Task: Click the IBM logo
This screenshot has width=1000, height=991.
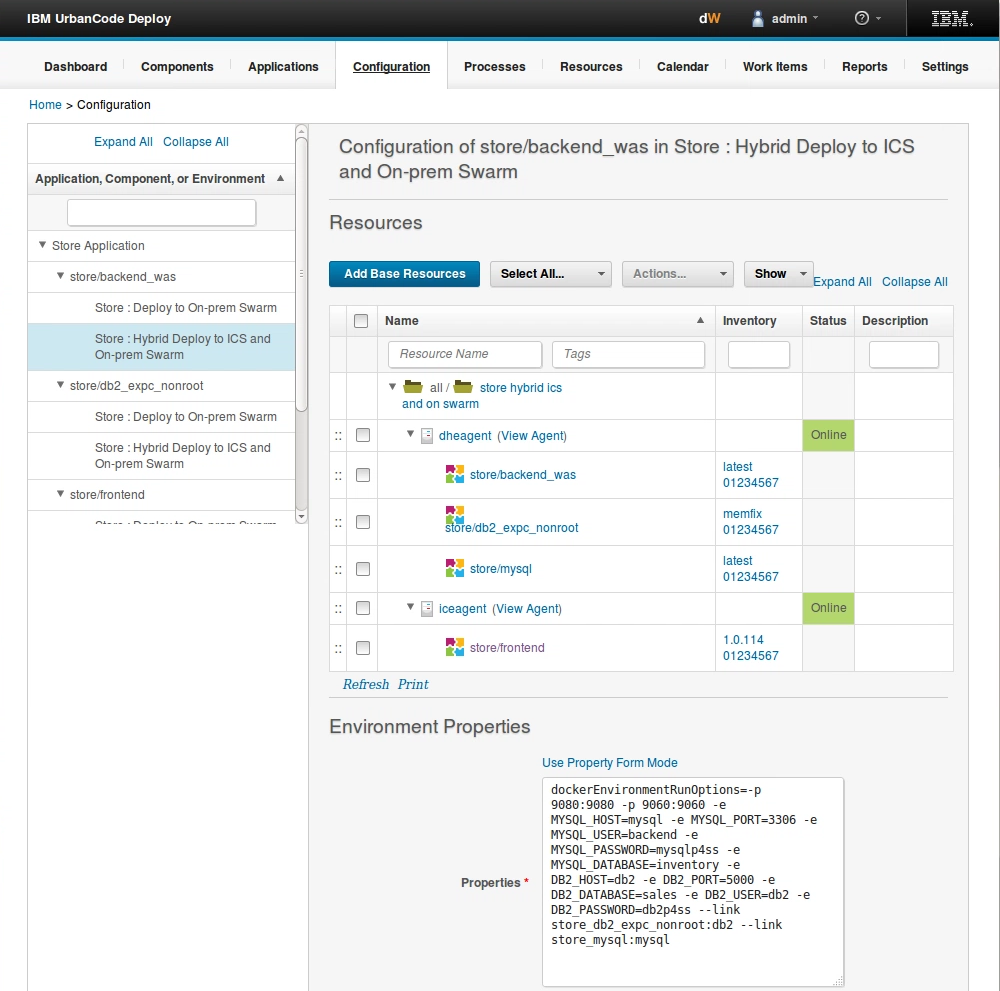Action: click(952, 18)
